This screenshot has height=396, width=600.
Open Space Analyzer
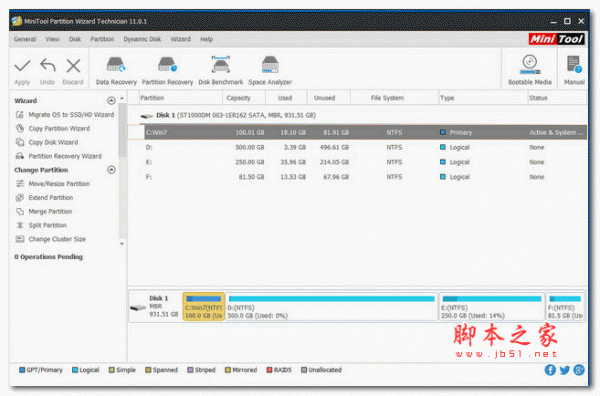point(270,71)
